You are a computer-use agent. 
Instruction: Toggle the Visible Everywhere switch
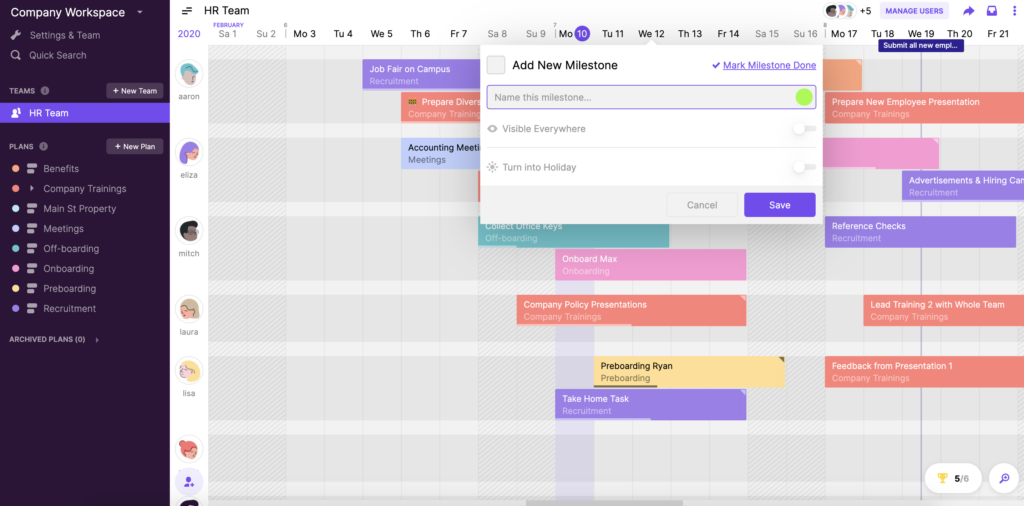(804, 129)
